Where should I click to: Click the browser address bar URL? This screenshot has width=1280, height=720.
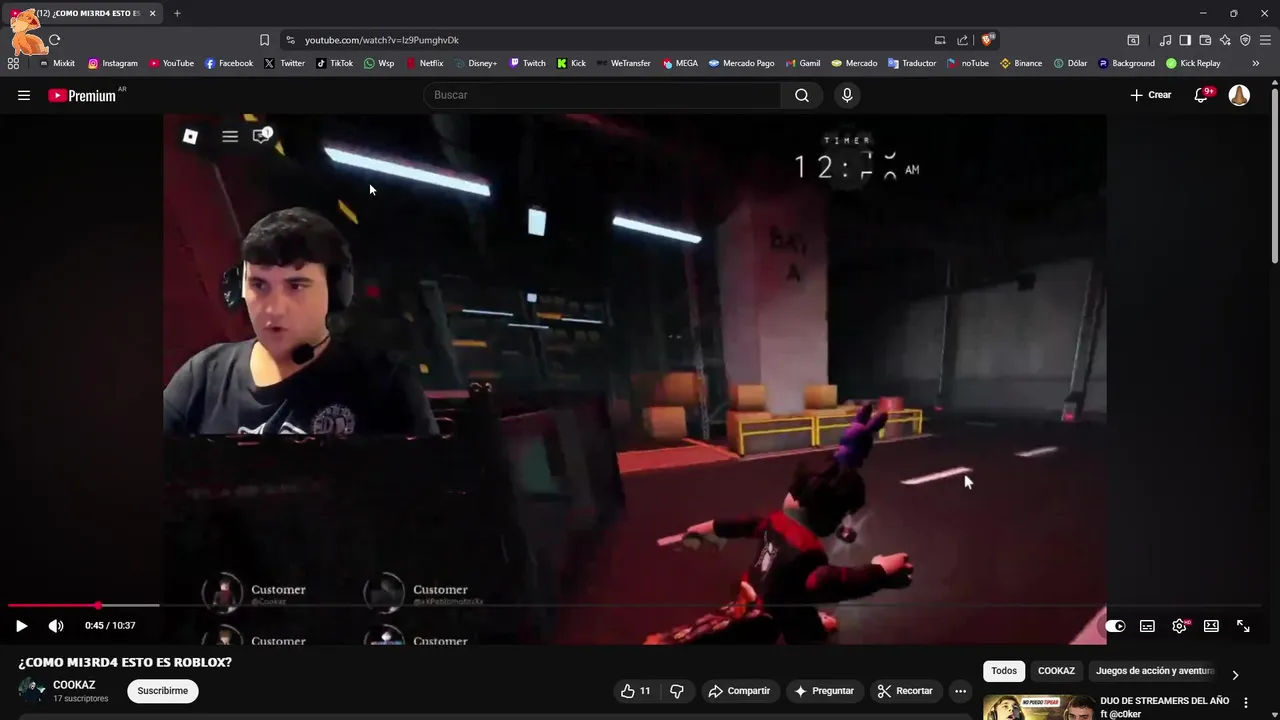click(x=382, y=40)
